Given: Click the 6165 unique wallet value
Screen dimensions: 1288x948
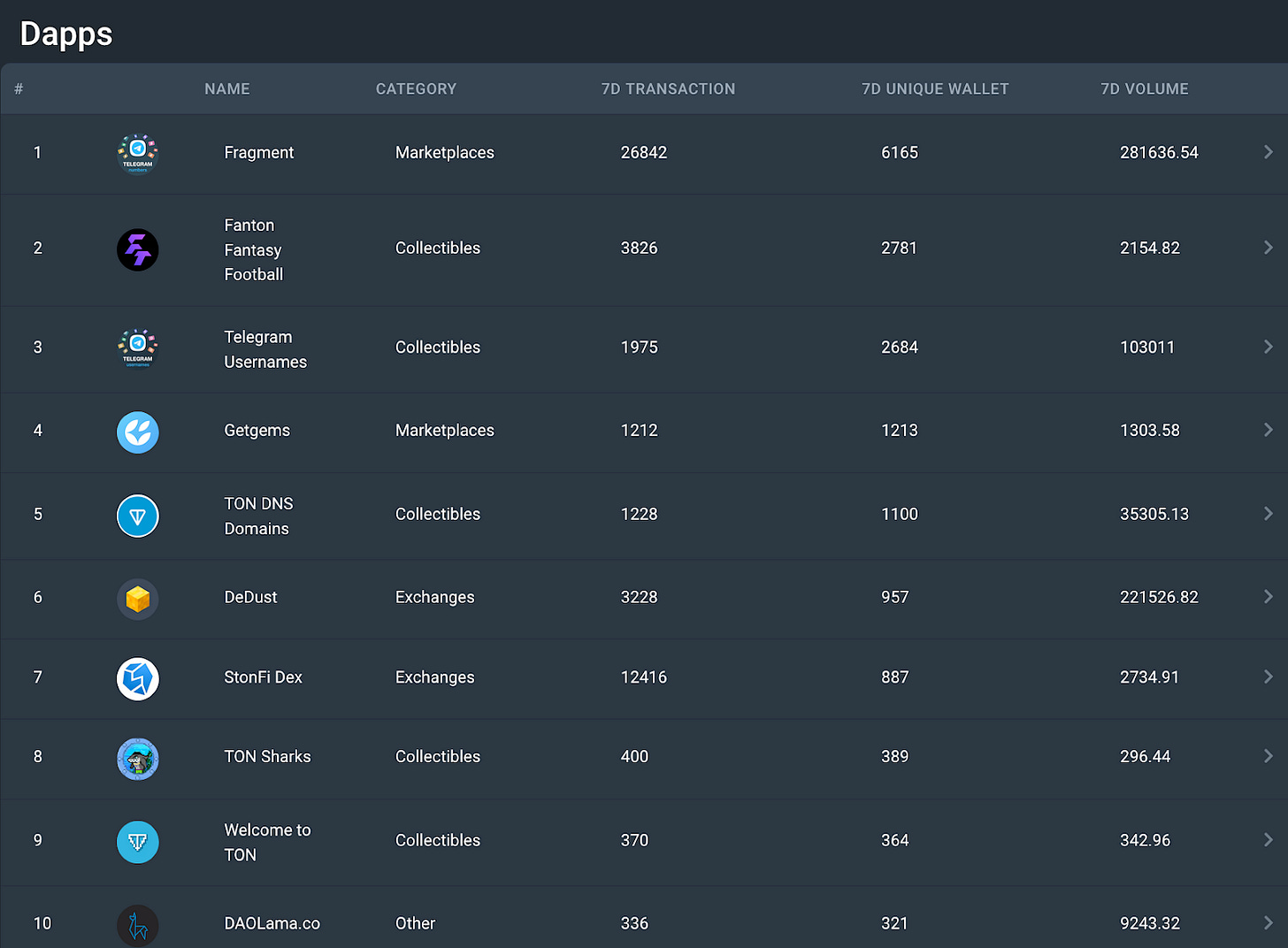Looking at the screenshot, I should coord(900,152).
